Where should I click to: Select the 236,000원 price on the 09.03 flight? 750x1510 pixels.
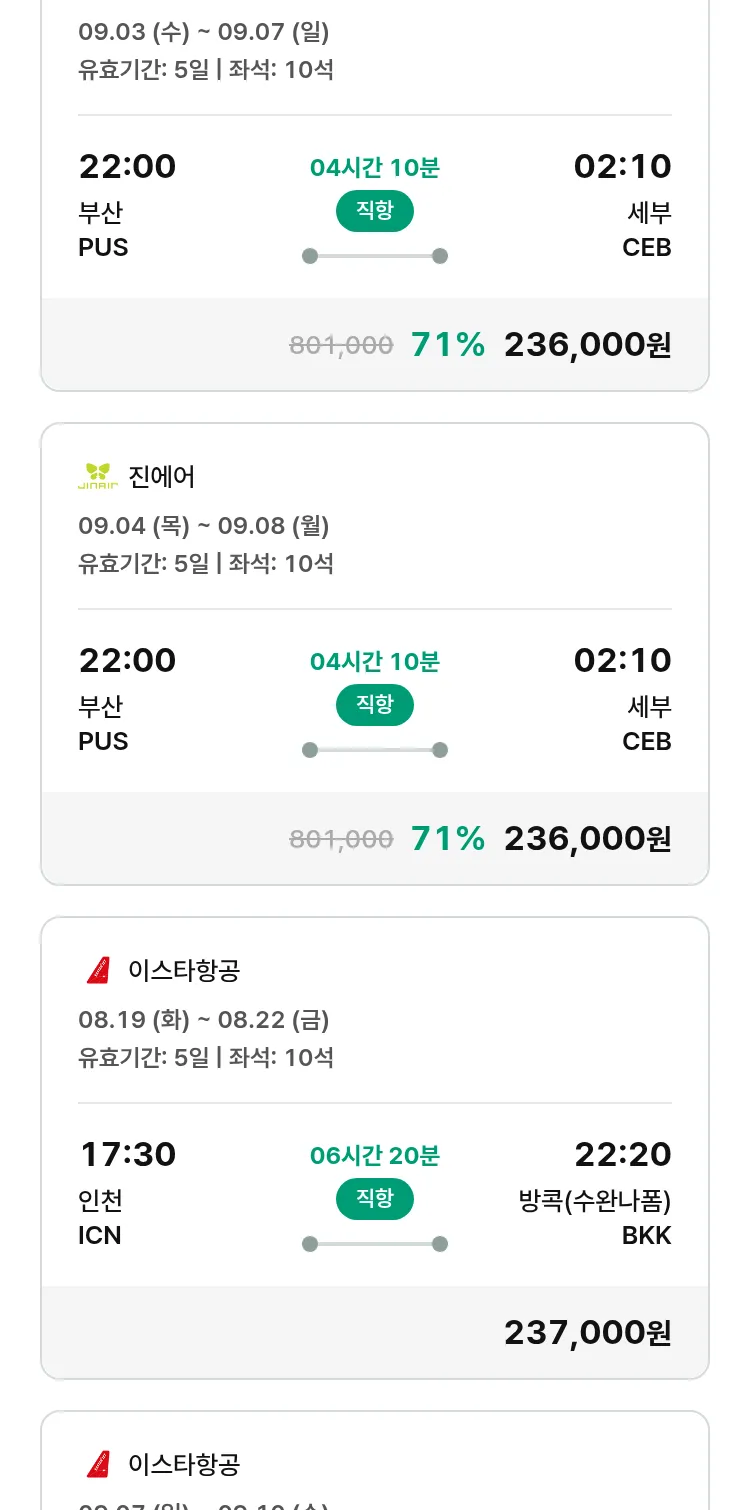[x=587, y=345]
